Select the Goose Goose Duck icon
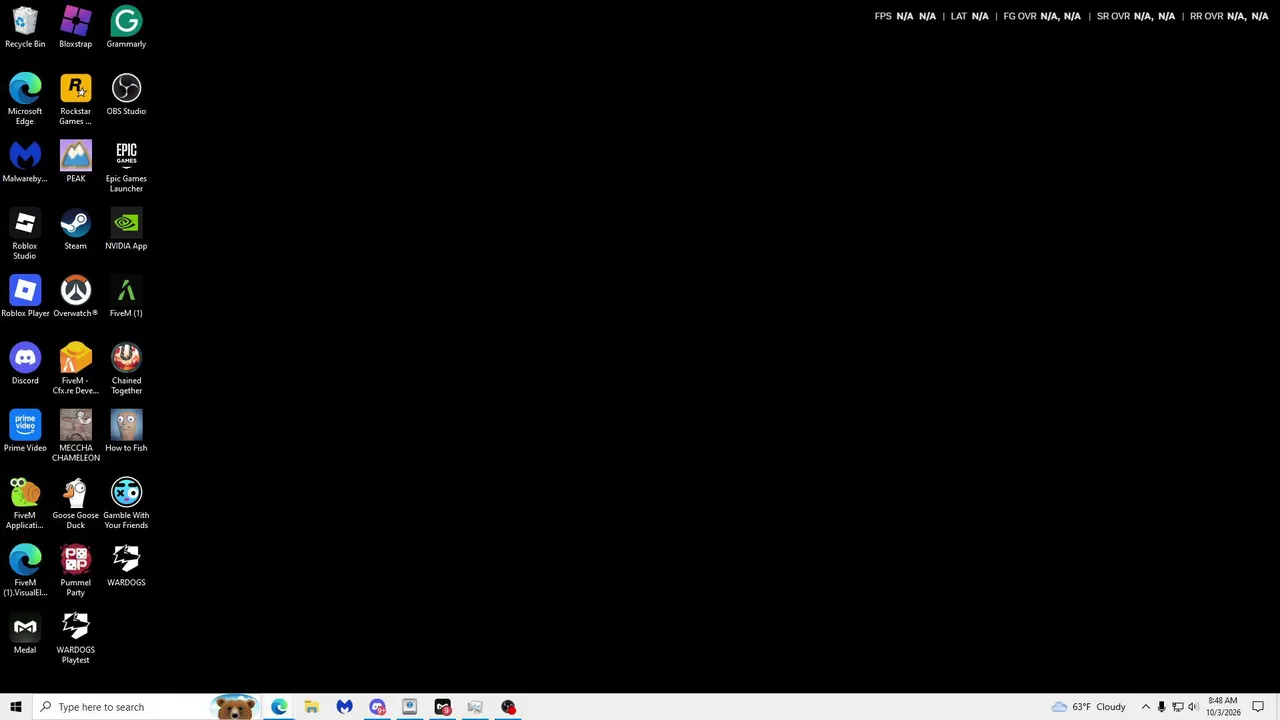The image size is (1280, 720). tap(75, 504)
